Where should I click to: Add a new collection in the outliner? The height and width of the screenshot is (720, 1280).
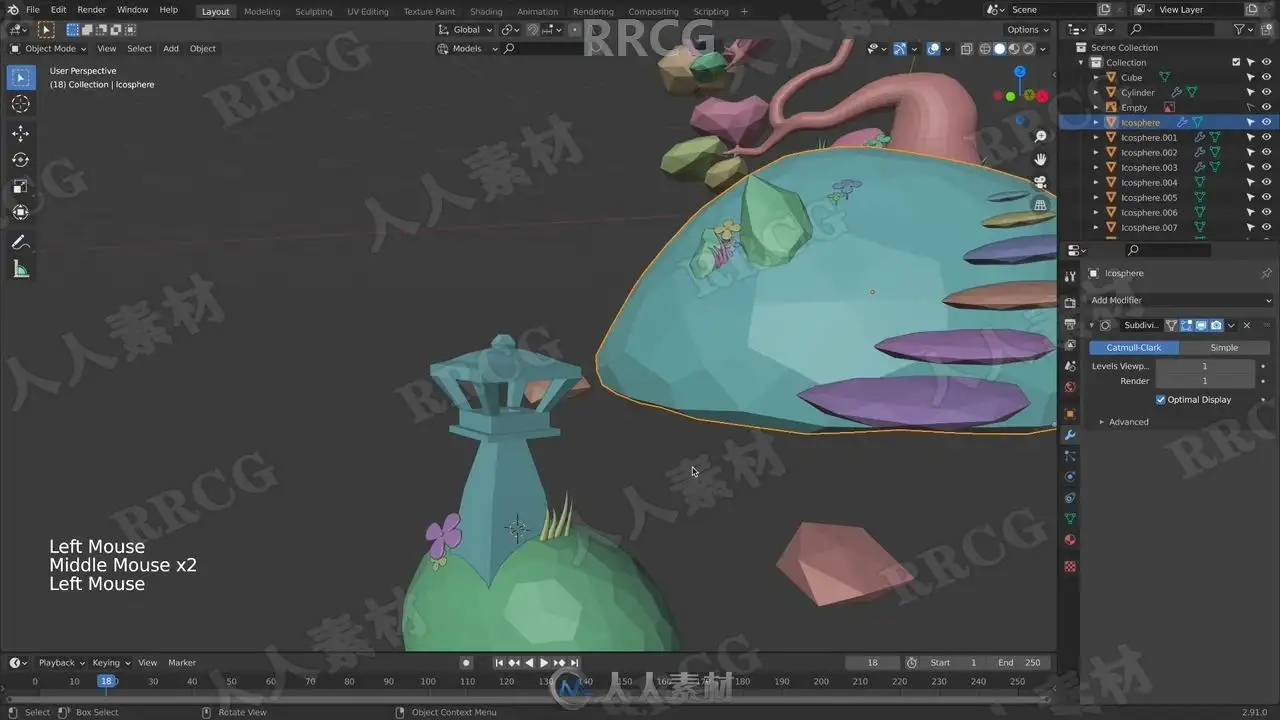(x=1266, y=30)
